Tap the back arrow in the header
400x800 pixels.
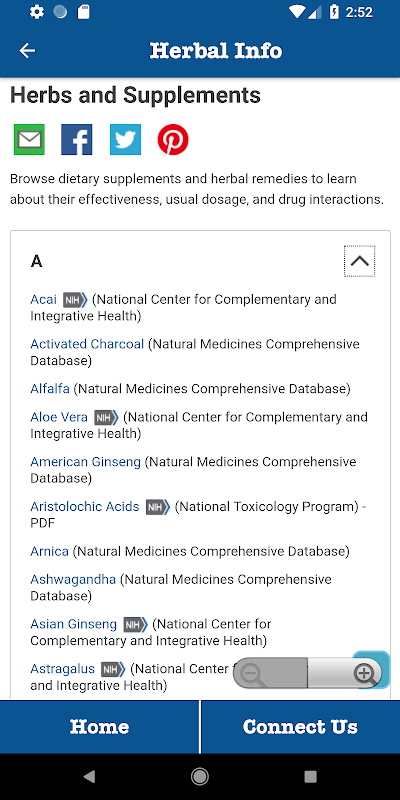pyautogui.click(x=27, y=51)
